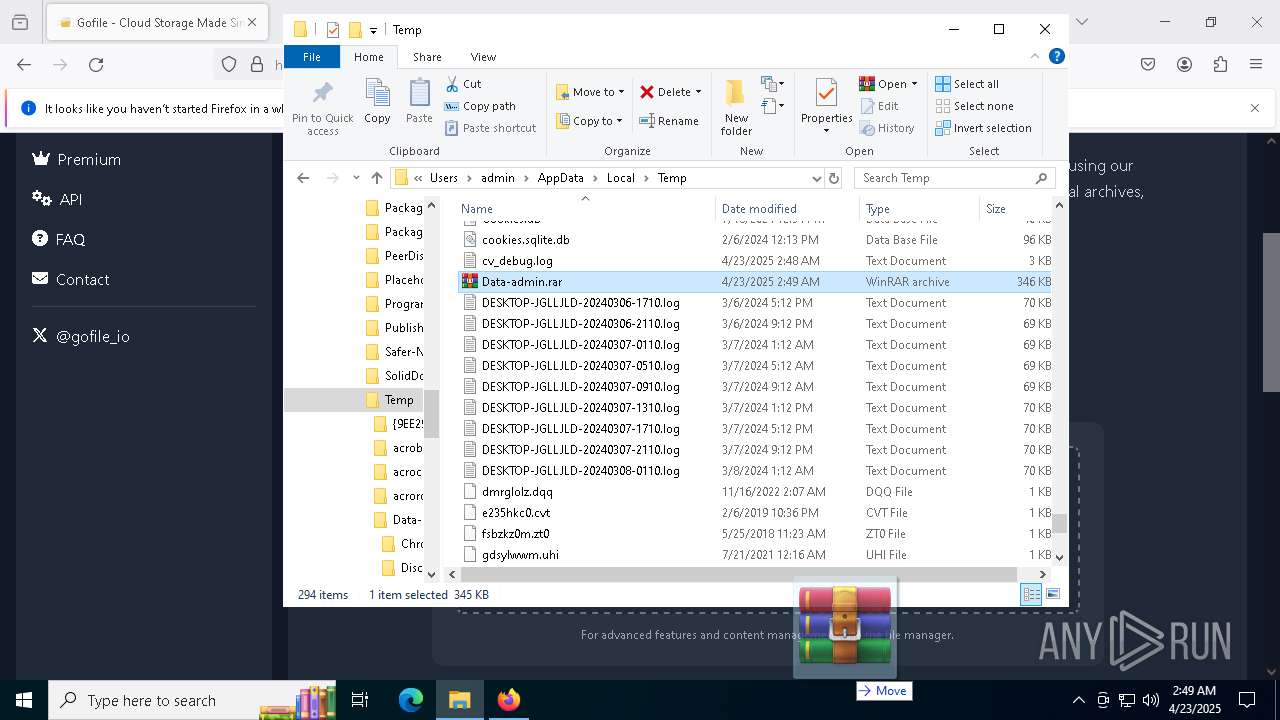Image resolution: width=1280 pixels, height=720 pixels.
Task: Sort by Type column header
Action: (919, 208)
